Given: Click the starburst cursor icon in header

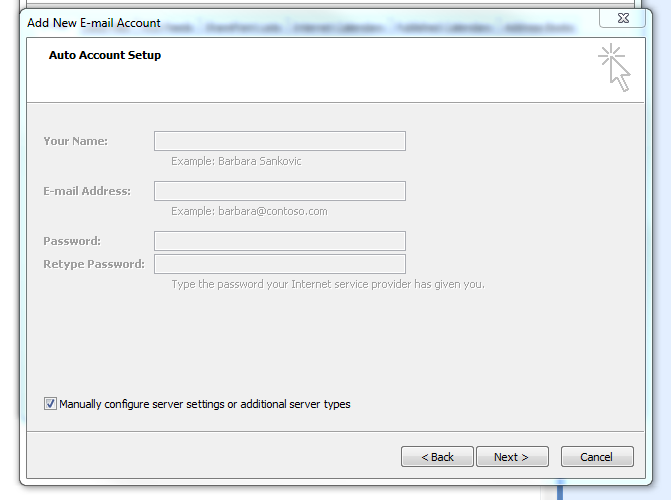Looking at the screenshot, I should 615,67.
